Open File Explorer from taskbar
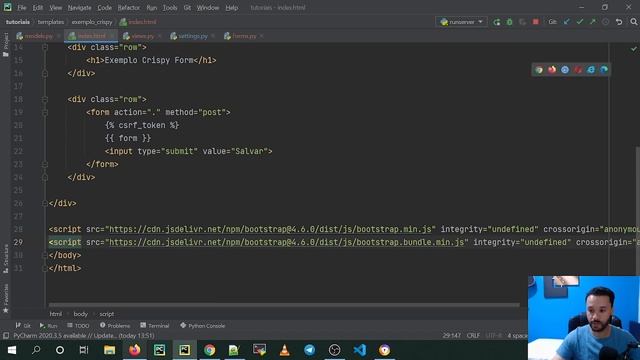Viewport: 640px width, 360px height. (109, 350)
